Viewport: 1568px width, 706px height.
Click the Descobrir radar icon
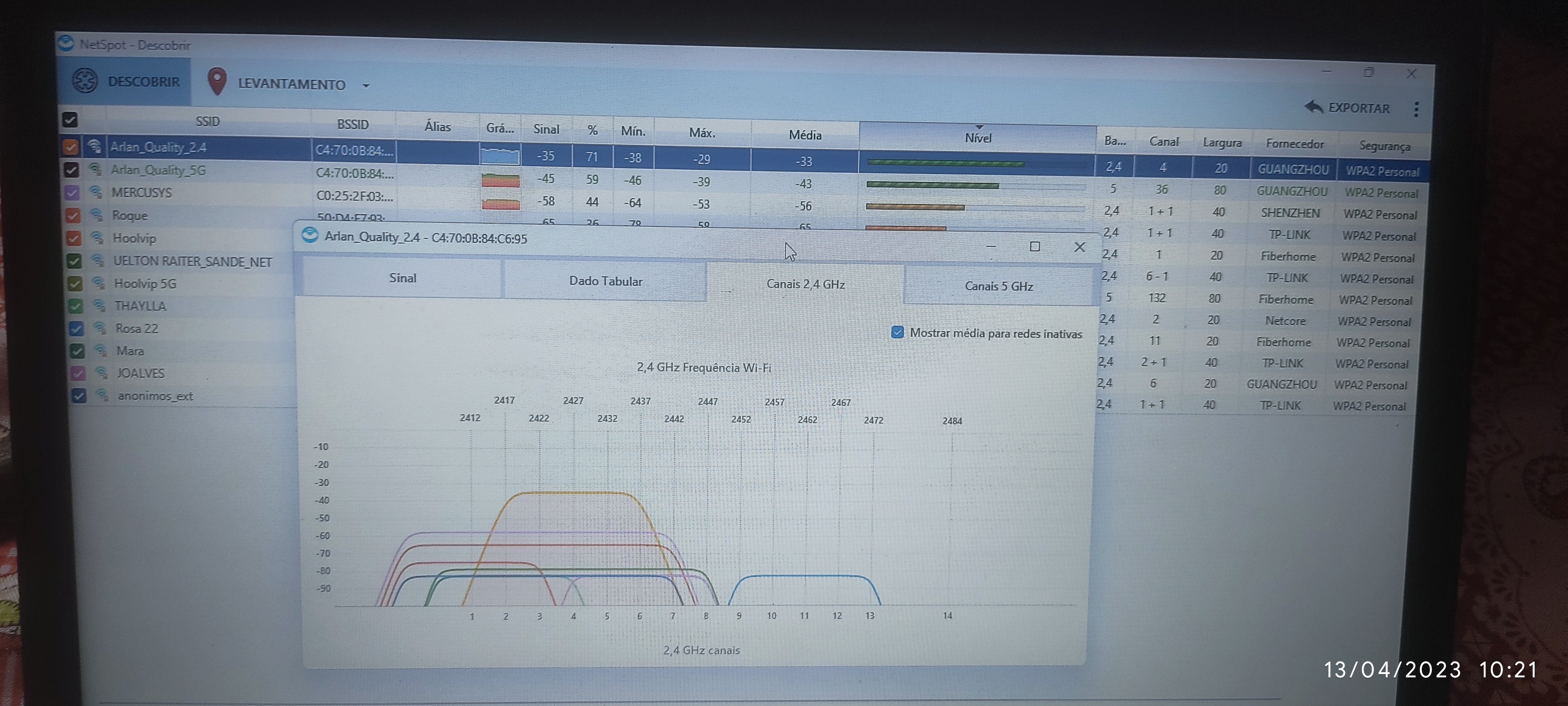[x=85, y=80]
